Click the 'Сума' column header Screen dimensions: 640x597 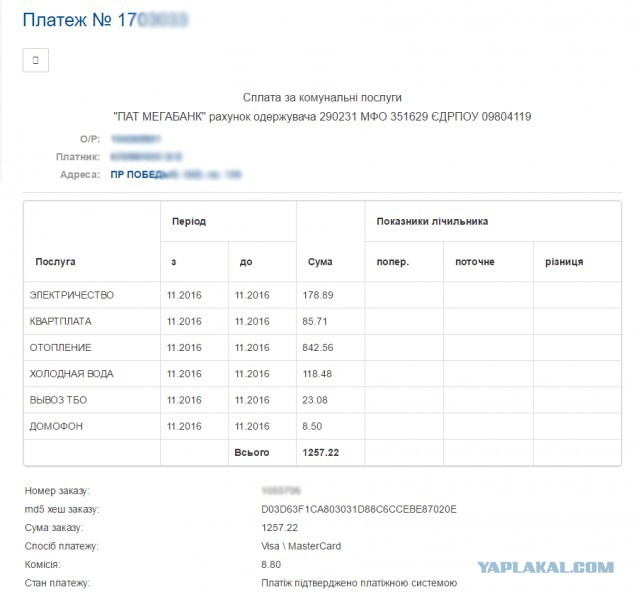pos(320,261)
